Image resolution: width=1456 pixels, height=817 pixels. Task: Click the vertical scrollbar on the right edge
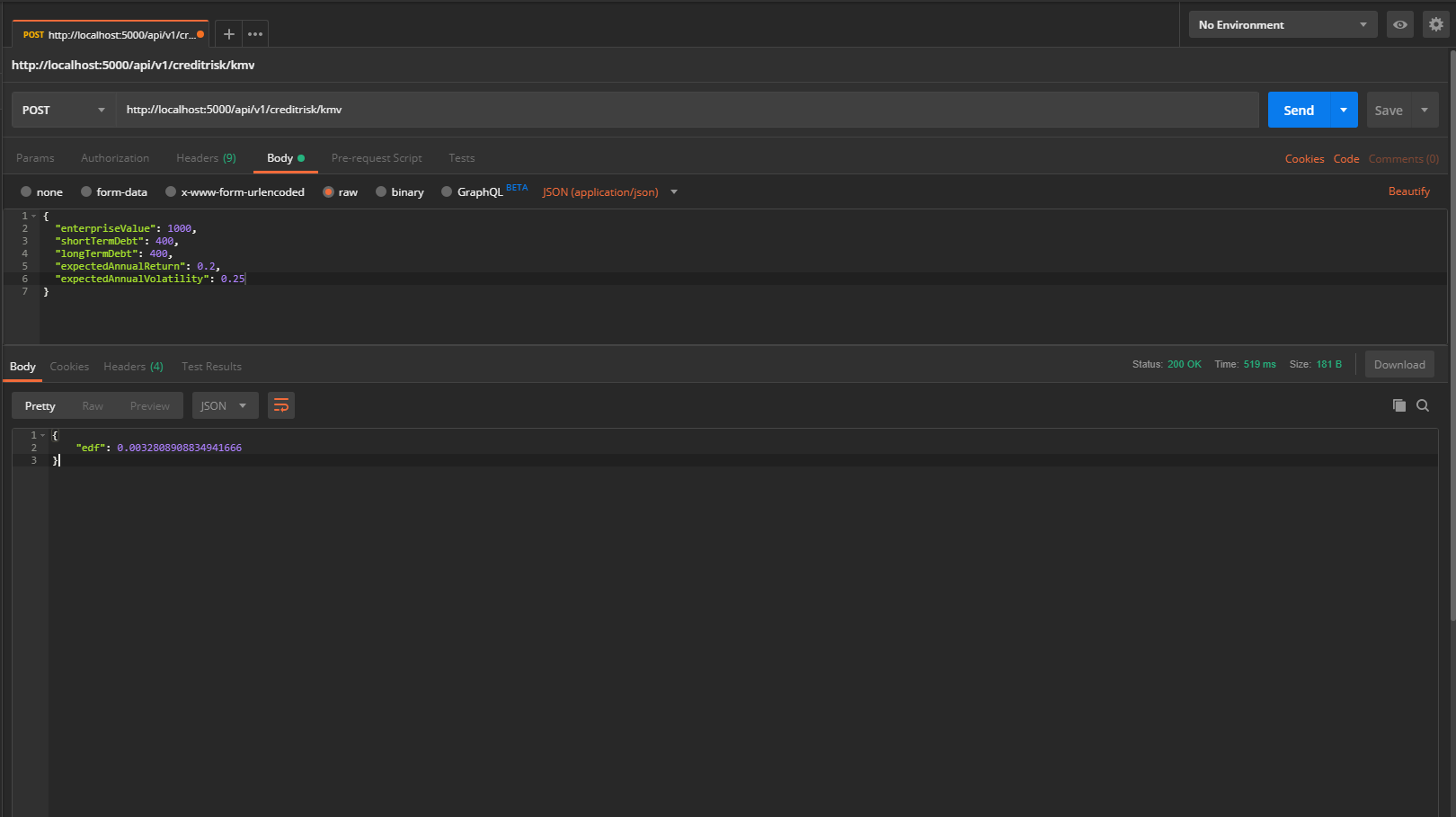point(1452,333)
